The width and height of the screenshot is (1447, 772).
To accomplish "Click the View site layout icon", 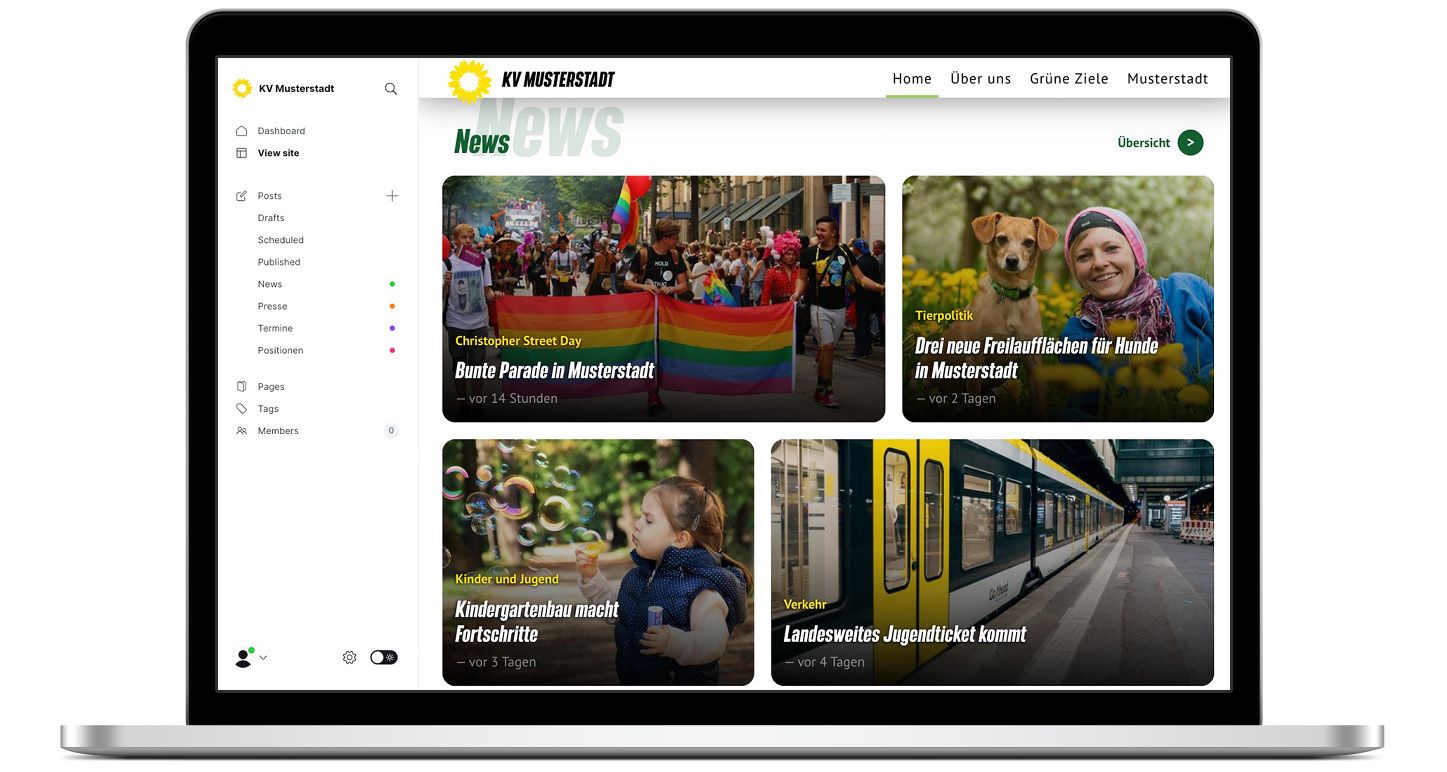I will coord(241,153).
